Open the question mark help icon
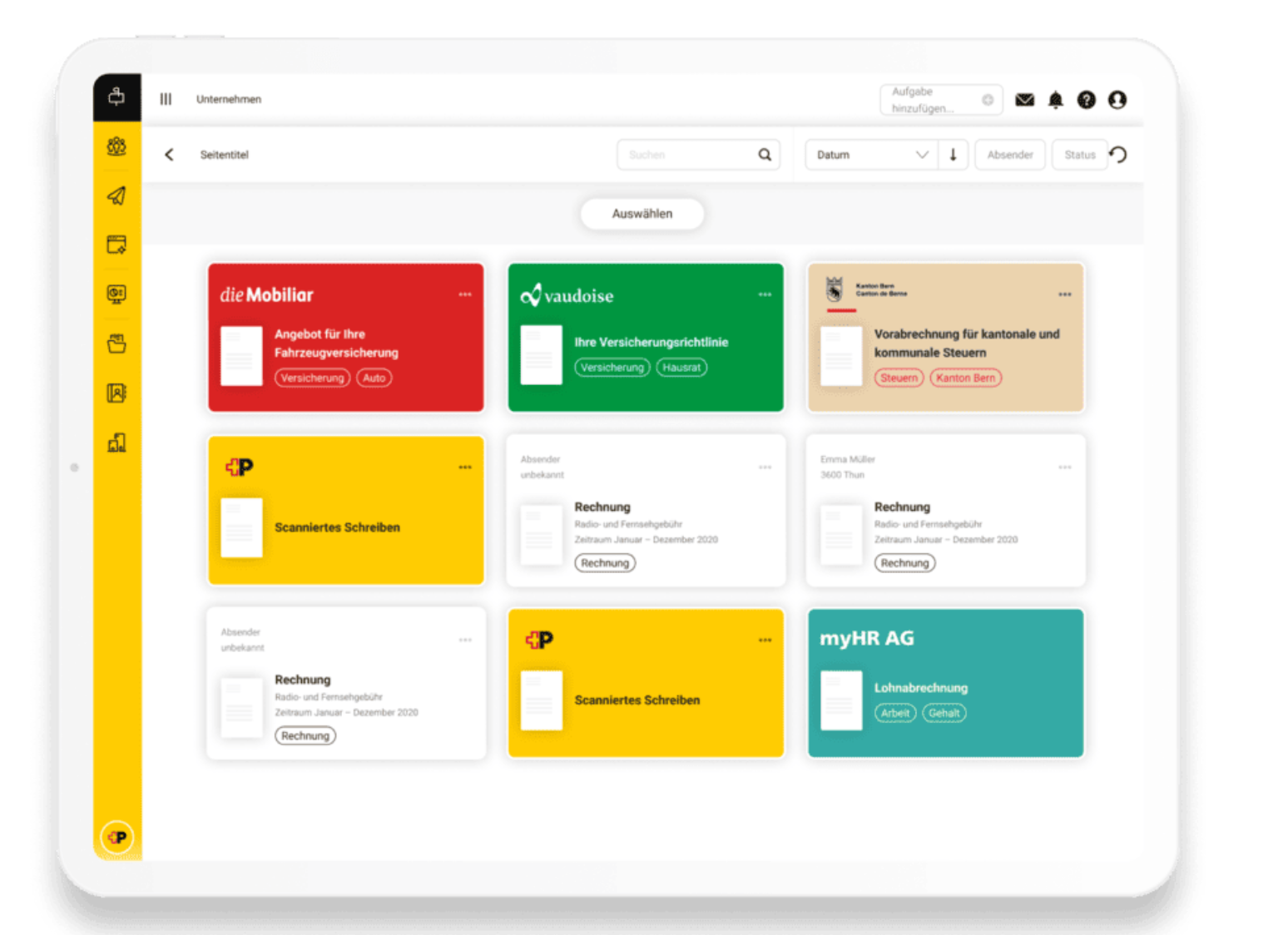The height and width of the screenshot is (935, 1288). pos(1087,100)
